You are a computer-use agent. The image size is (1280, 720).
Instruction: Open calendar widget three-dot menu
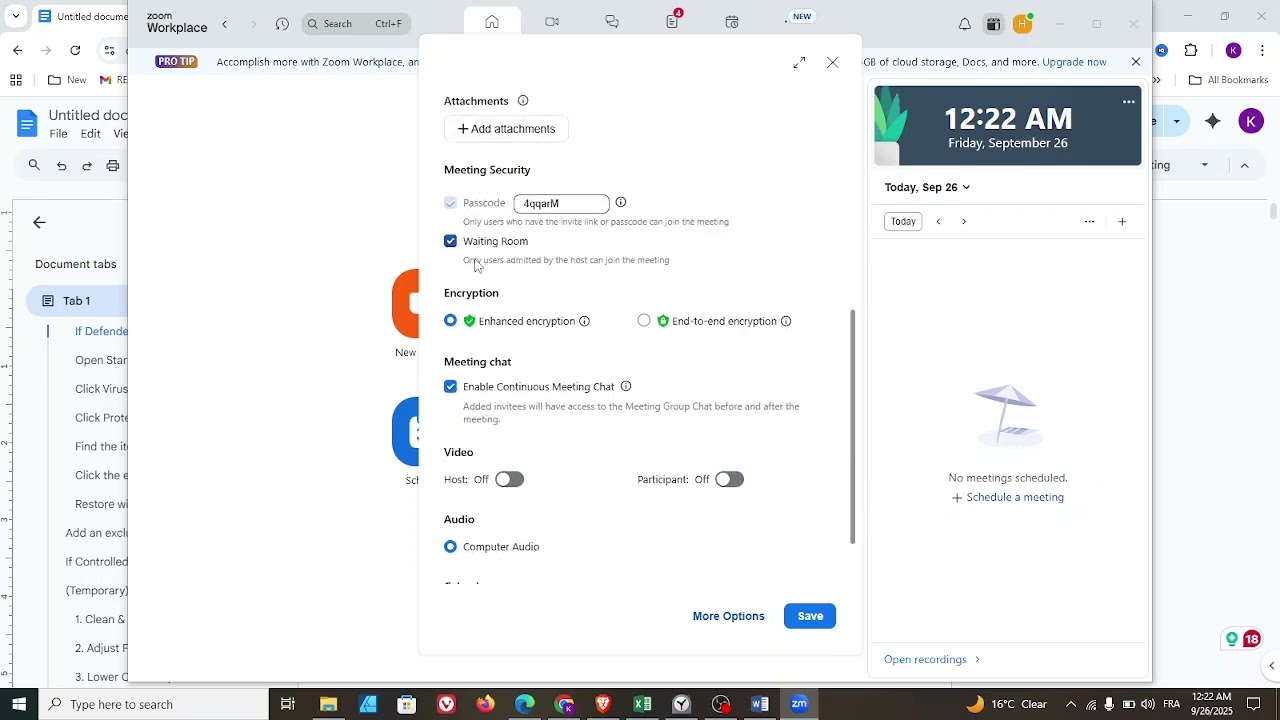1129,102
